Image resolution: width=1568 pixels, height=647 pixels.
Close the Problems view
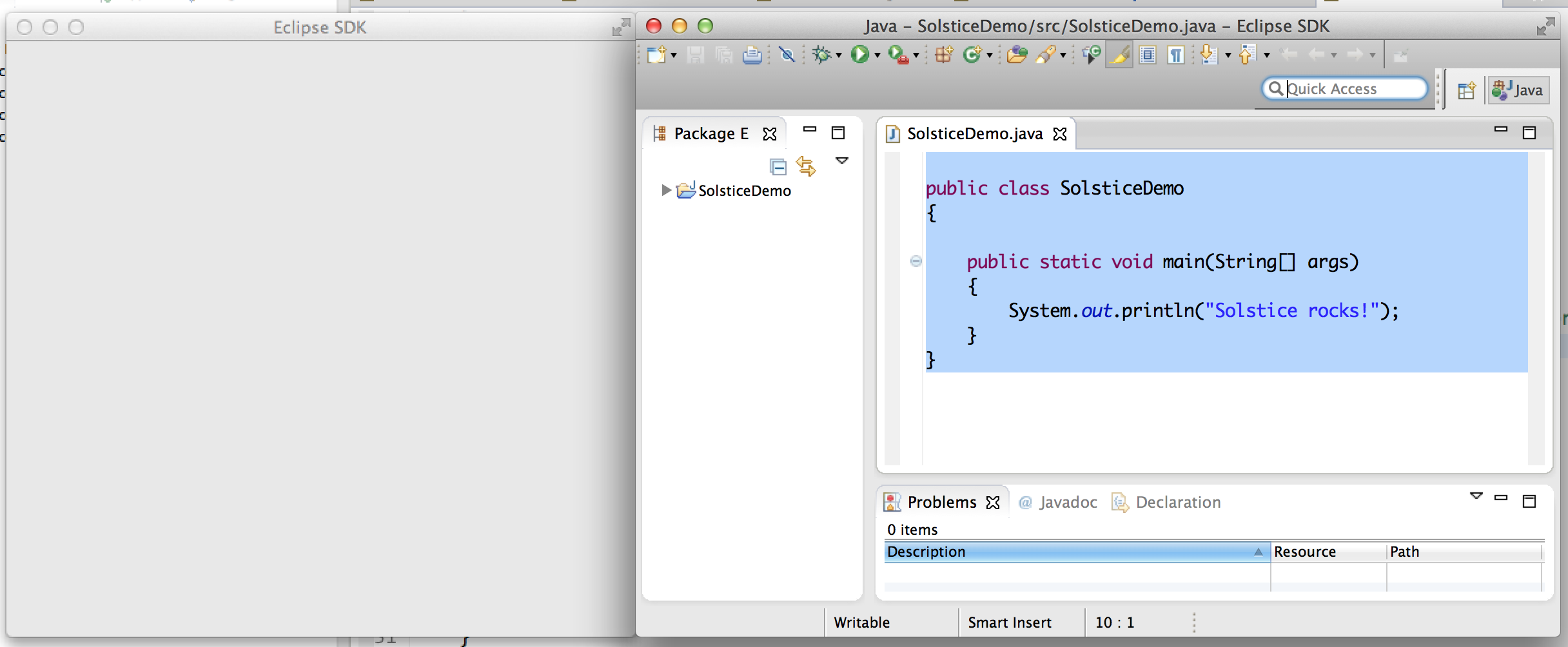coord(993,503)
